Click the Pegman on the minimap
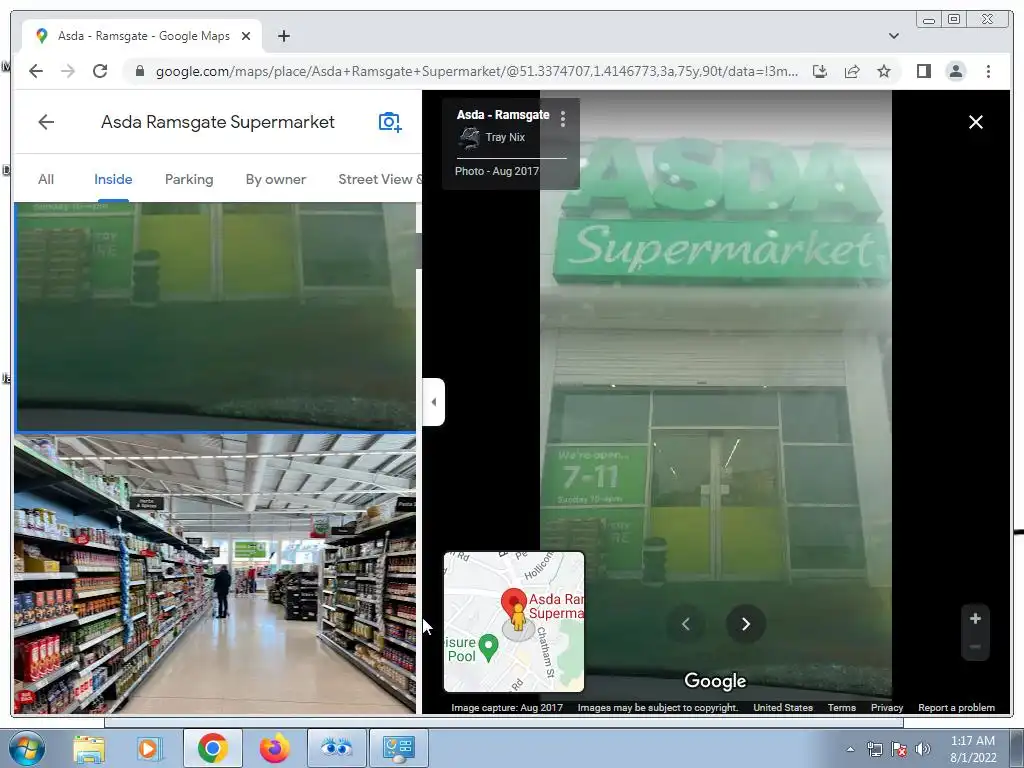1024x768 pixels. click(x=518, y=617)
